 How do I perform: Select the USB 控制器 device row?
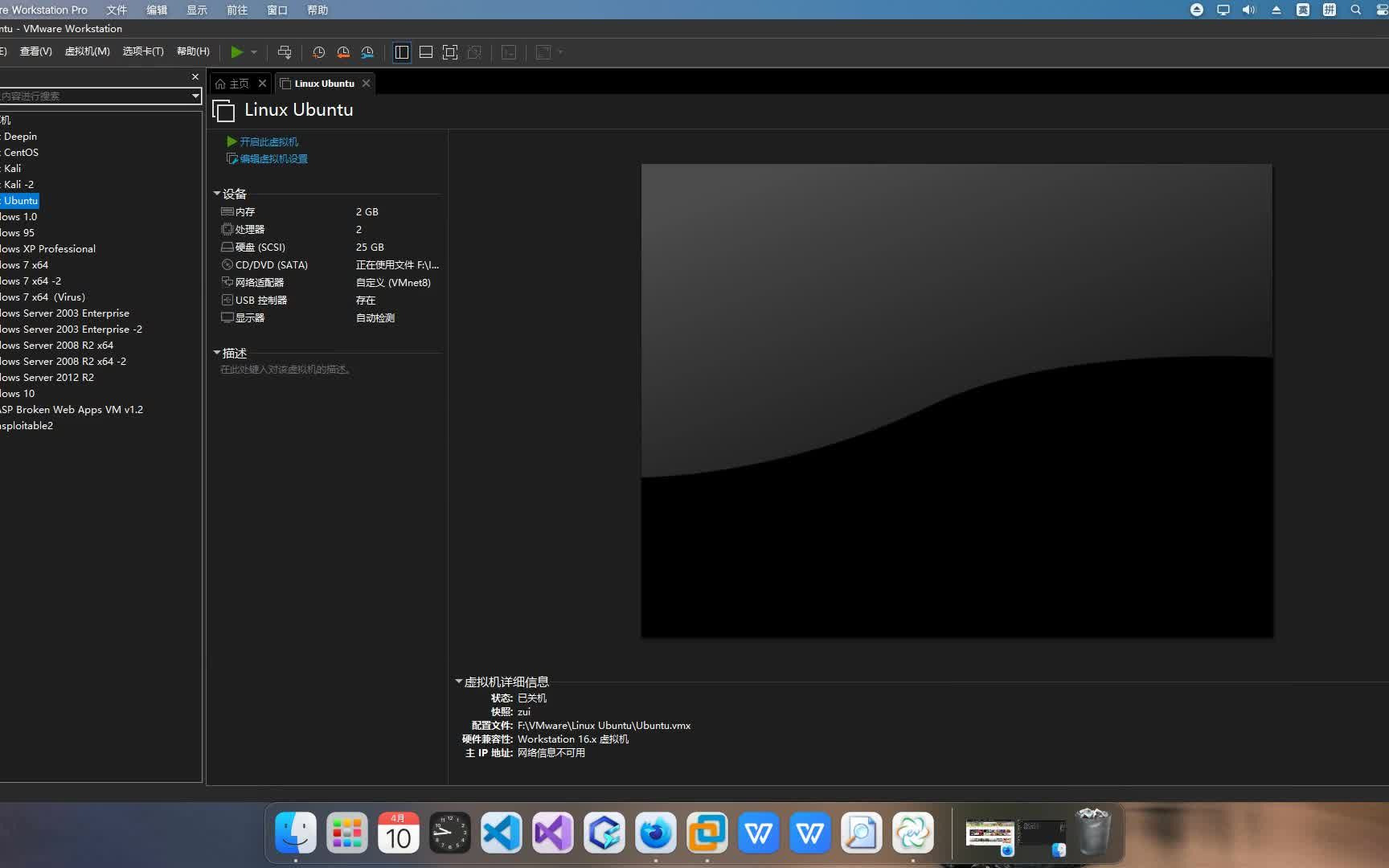point(330,301)
